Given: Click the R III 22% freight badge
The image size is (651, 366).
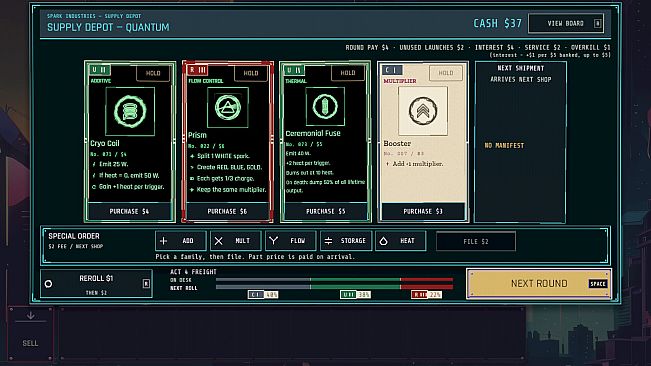Looking at the screenshot, I should click(x=426, y=295).
